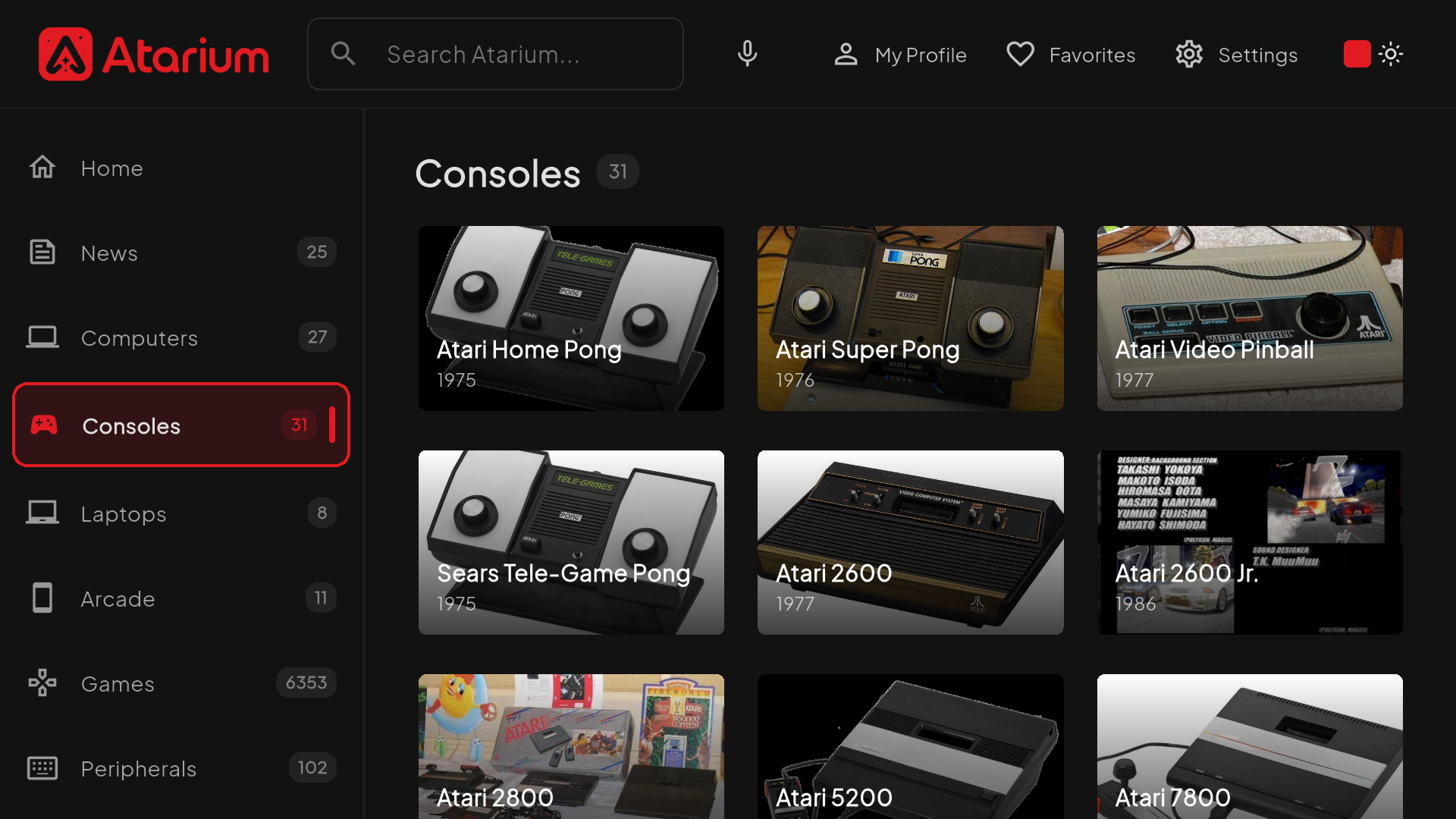Toggle light mode sun icon
This screenshot has height=819, width=1456.
click(x=1391, y=54)
